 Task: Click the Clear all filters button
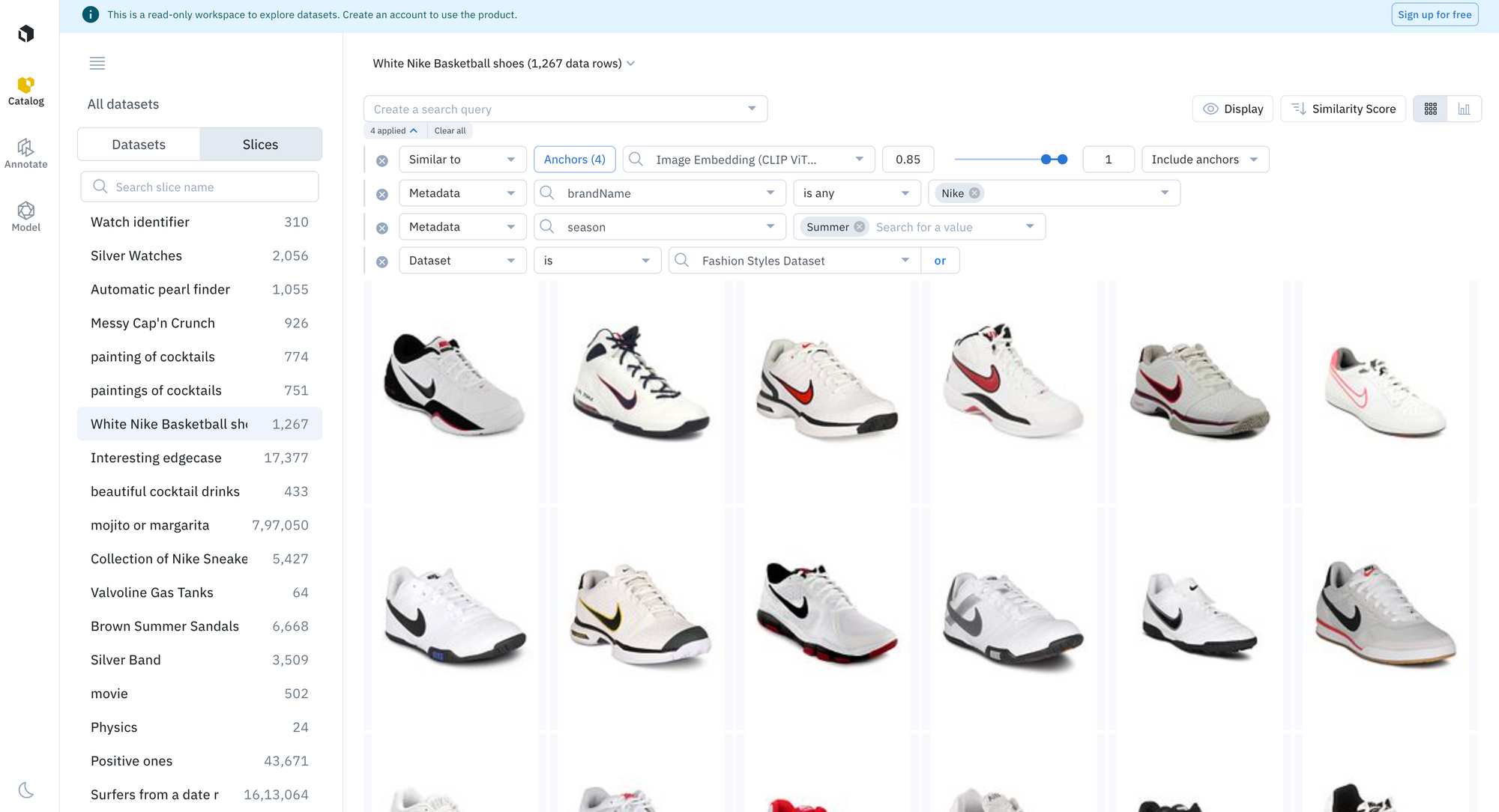pos(450,131)
